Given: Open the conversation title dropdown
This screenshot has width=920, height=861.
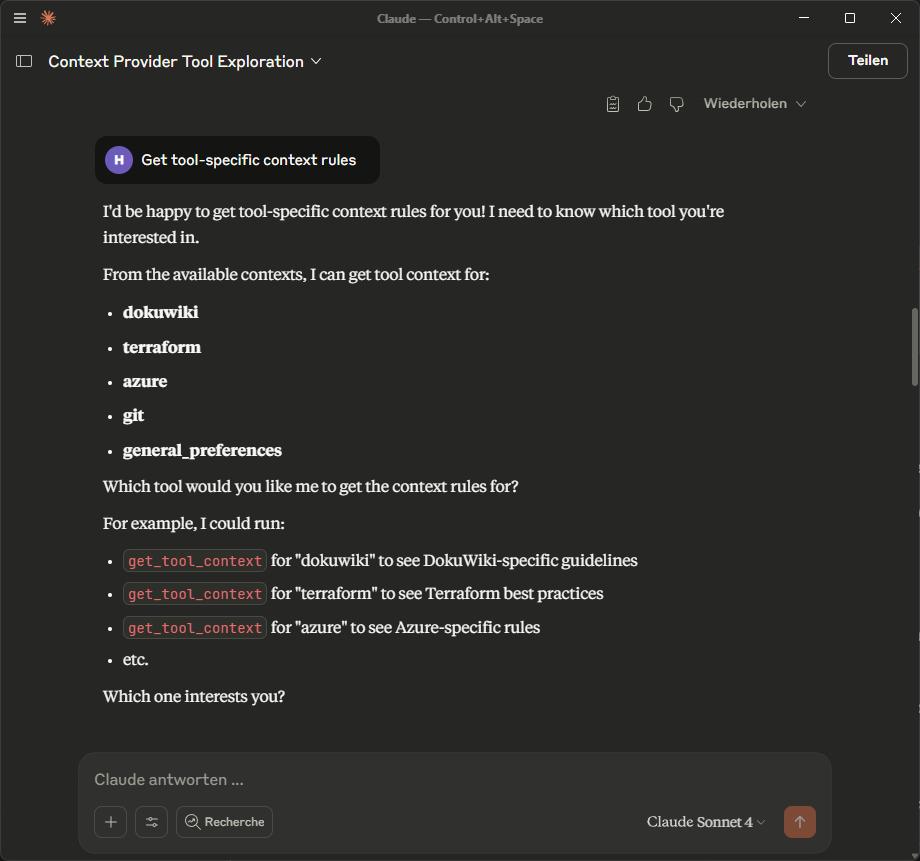Looking at the screenshot, I should (316, 61).
